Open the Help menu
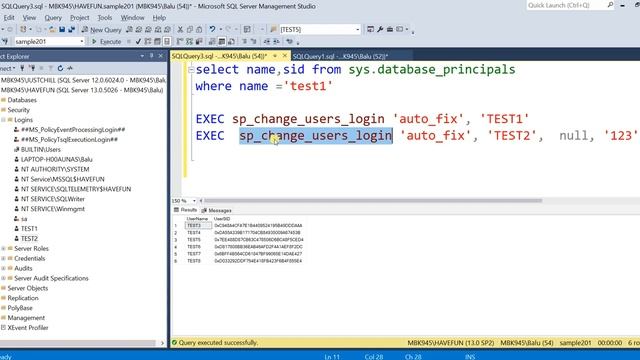The height and width of the screenshot is (360, 640). tap(159, 18)
